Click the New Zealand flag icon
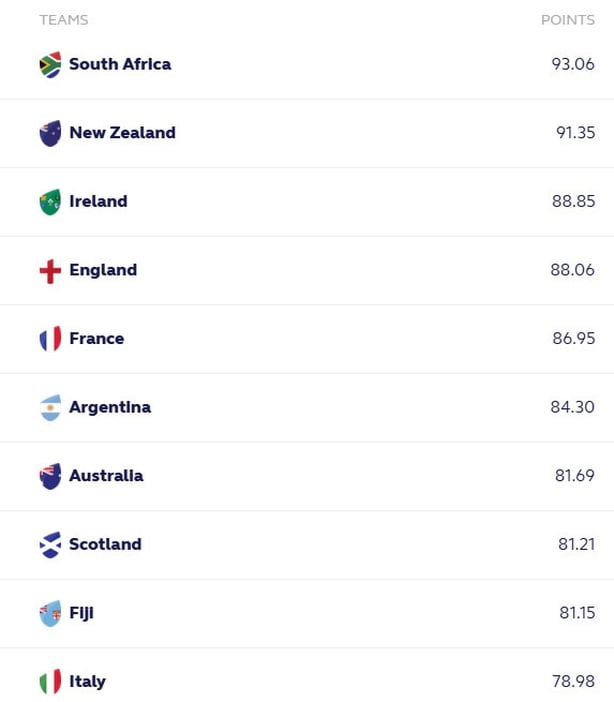The image size is (614, 702). pyautogui.click(x=50, y=133)
